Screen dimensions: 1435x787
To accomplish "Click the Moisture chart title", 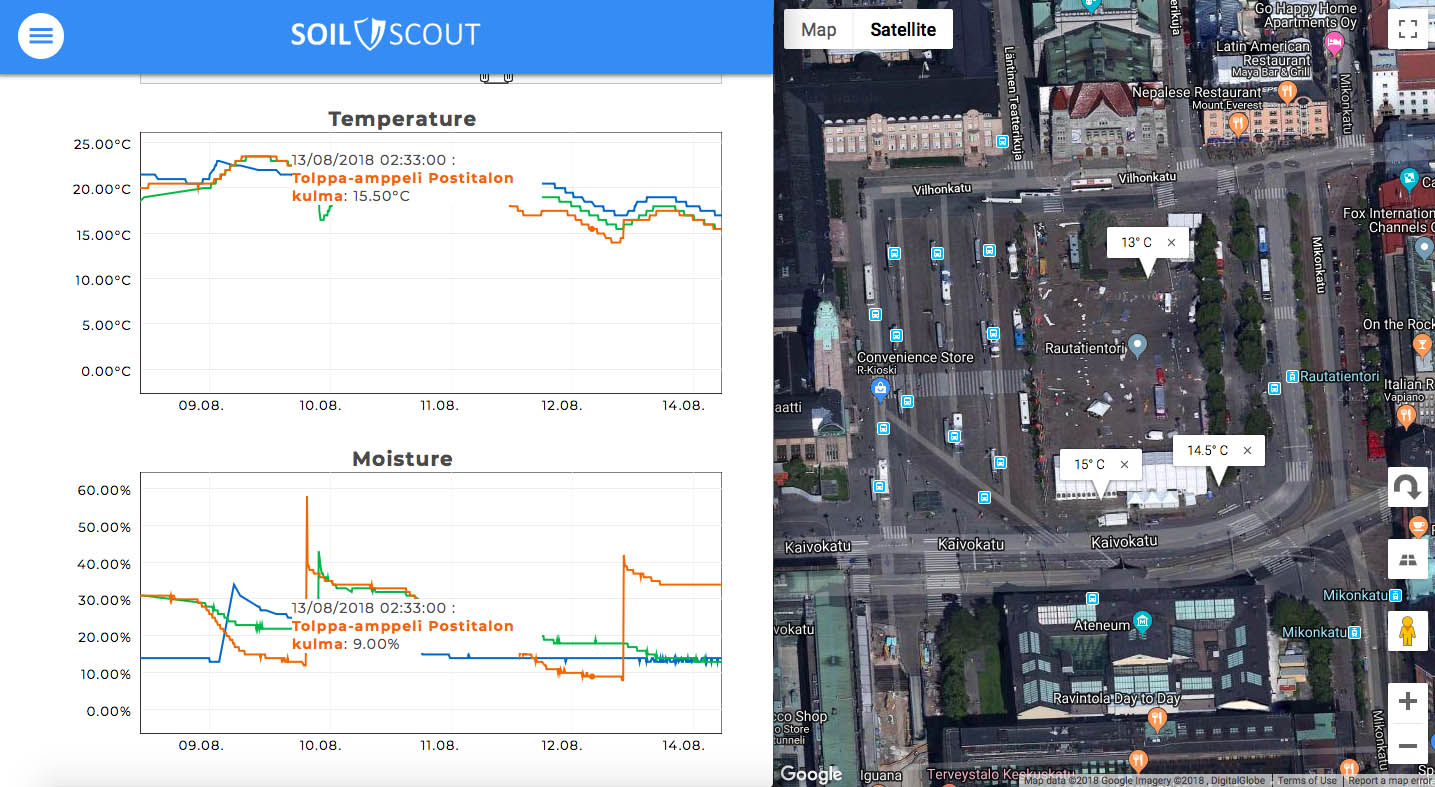I will pyautogui.click(x=402, y=459).
